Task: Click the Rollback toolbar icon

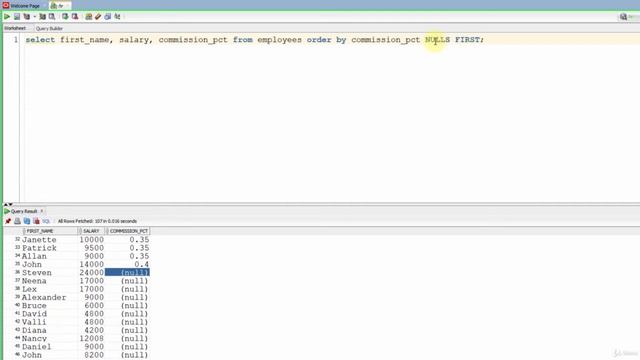Action: tap(75, 17)
